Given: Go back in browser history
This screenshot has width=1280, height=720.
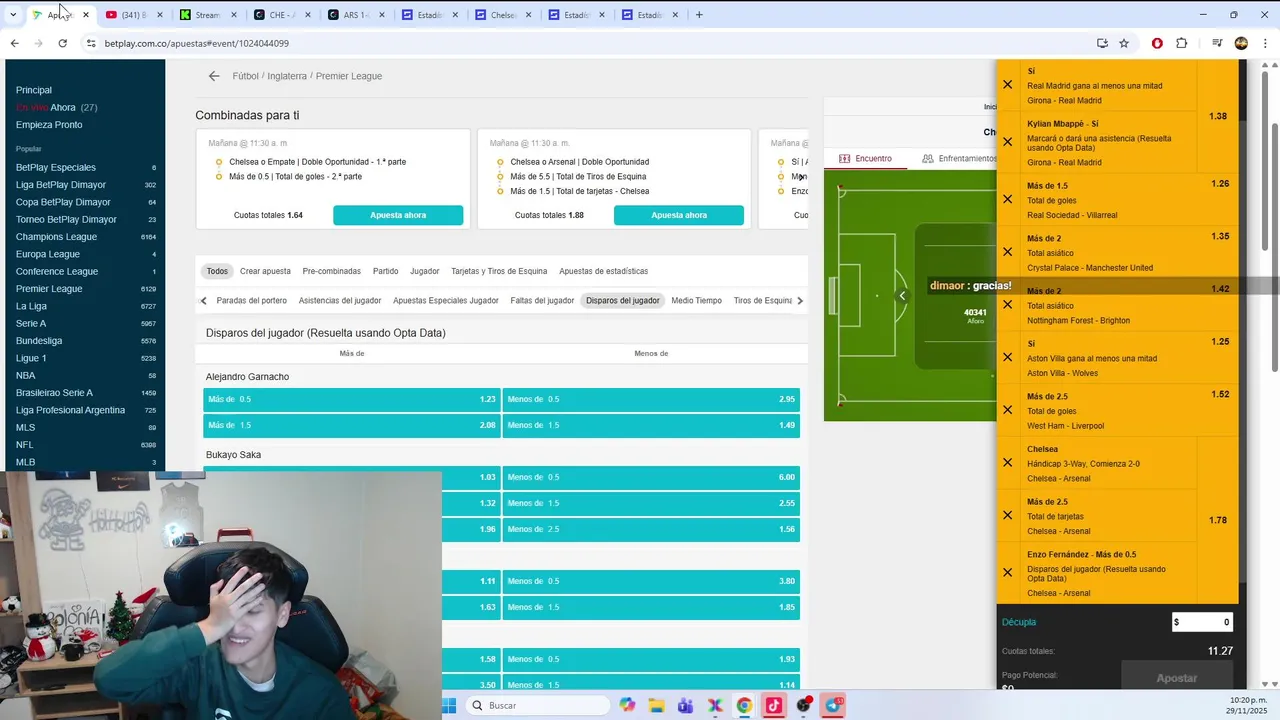Looking at the screenshot, I should coord(14,43).
